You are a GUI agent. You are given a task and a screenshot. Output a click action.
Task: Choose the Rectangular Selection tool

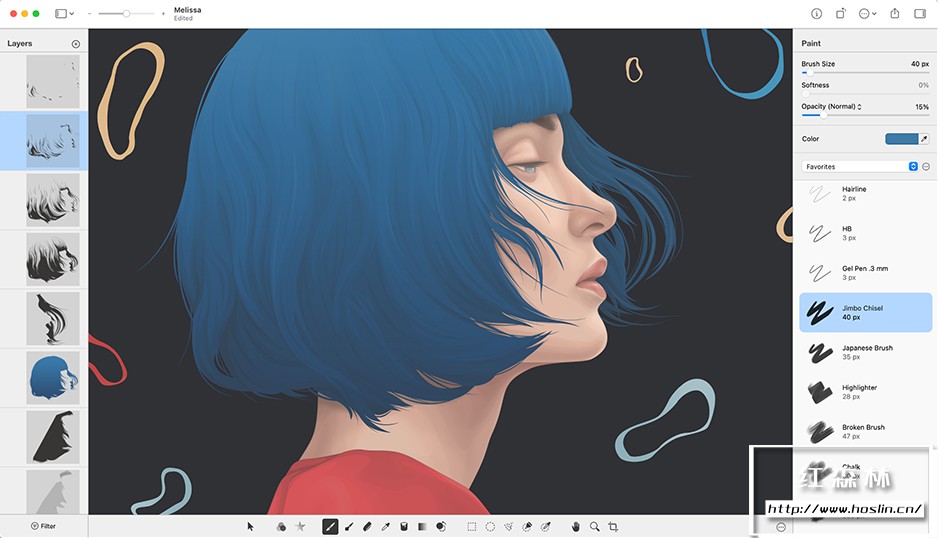tap(471, 527)
